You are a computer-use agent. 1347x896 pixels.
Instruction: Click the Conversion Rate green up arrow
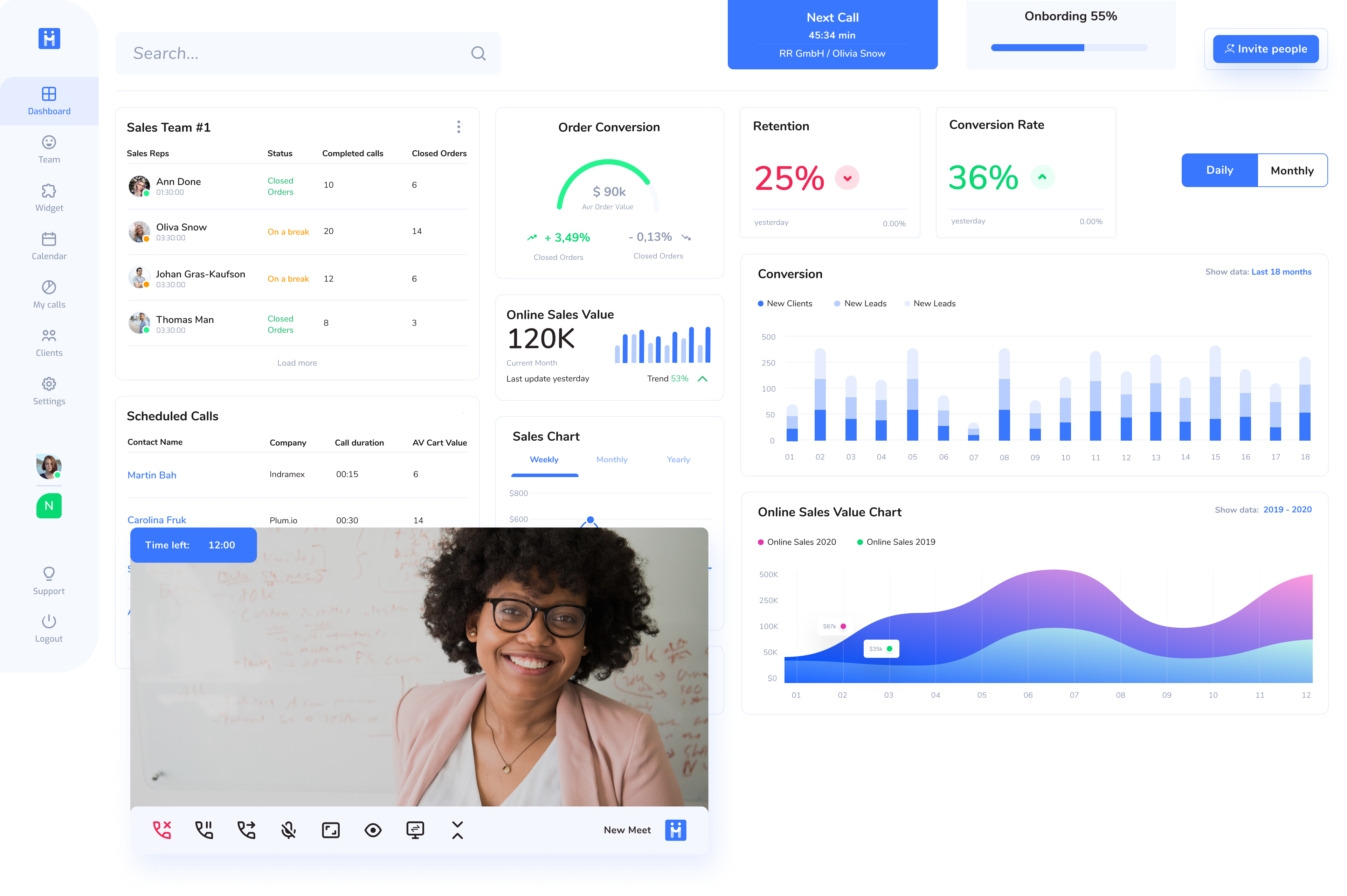(x=1042, y=177)
